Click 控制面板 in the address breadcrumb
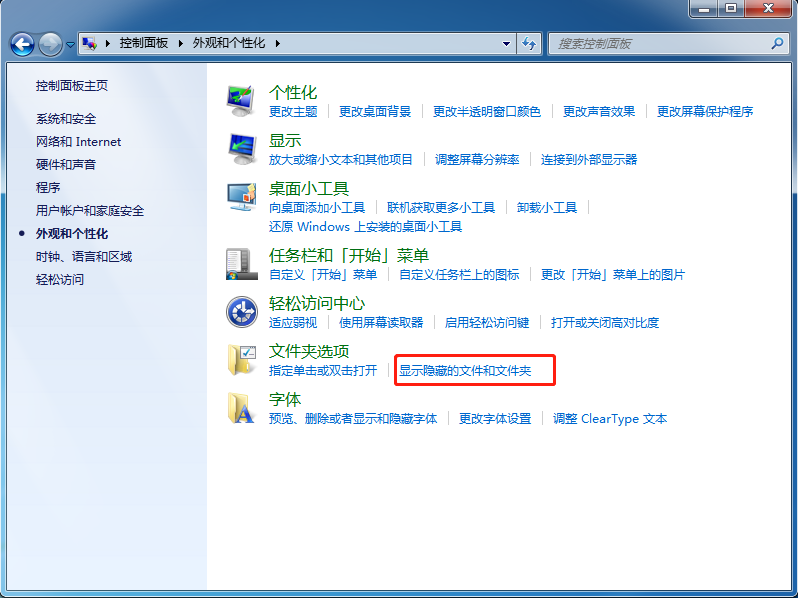This screenshot has height=598, width=798. point(144,43)
